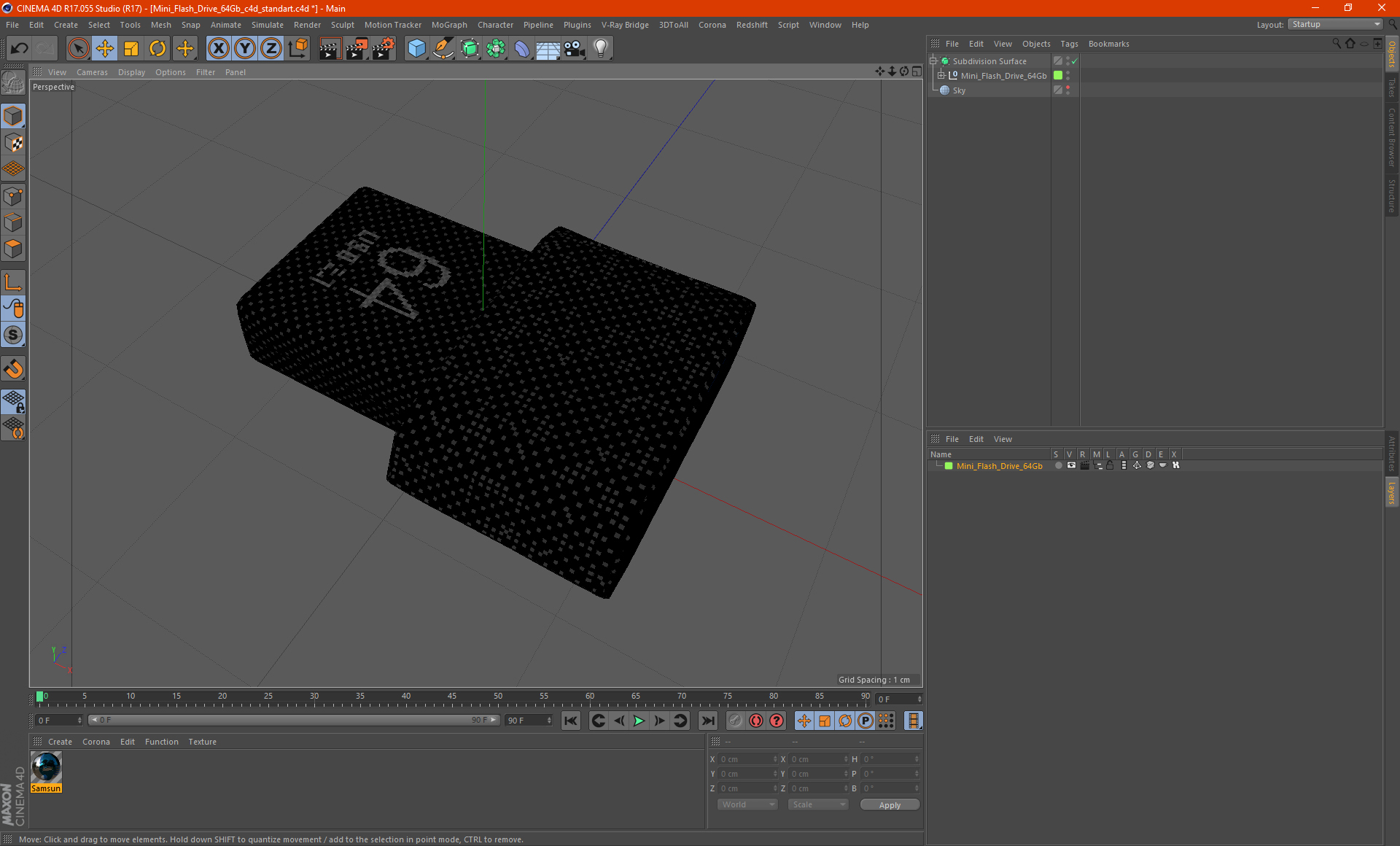This screenshot has height=846, width=1400.
Task: Go to end of animation
Action: click(708, 721)
